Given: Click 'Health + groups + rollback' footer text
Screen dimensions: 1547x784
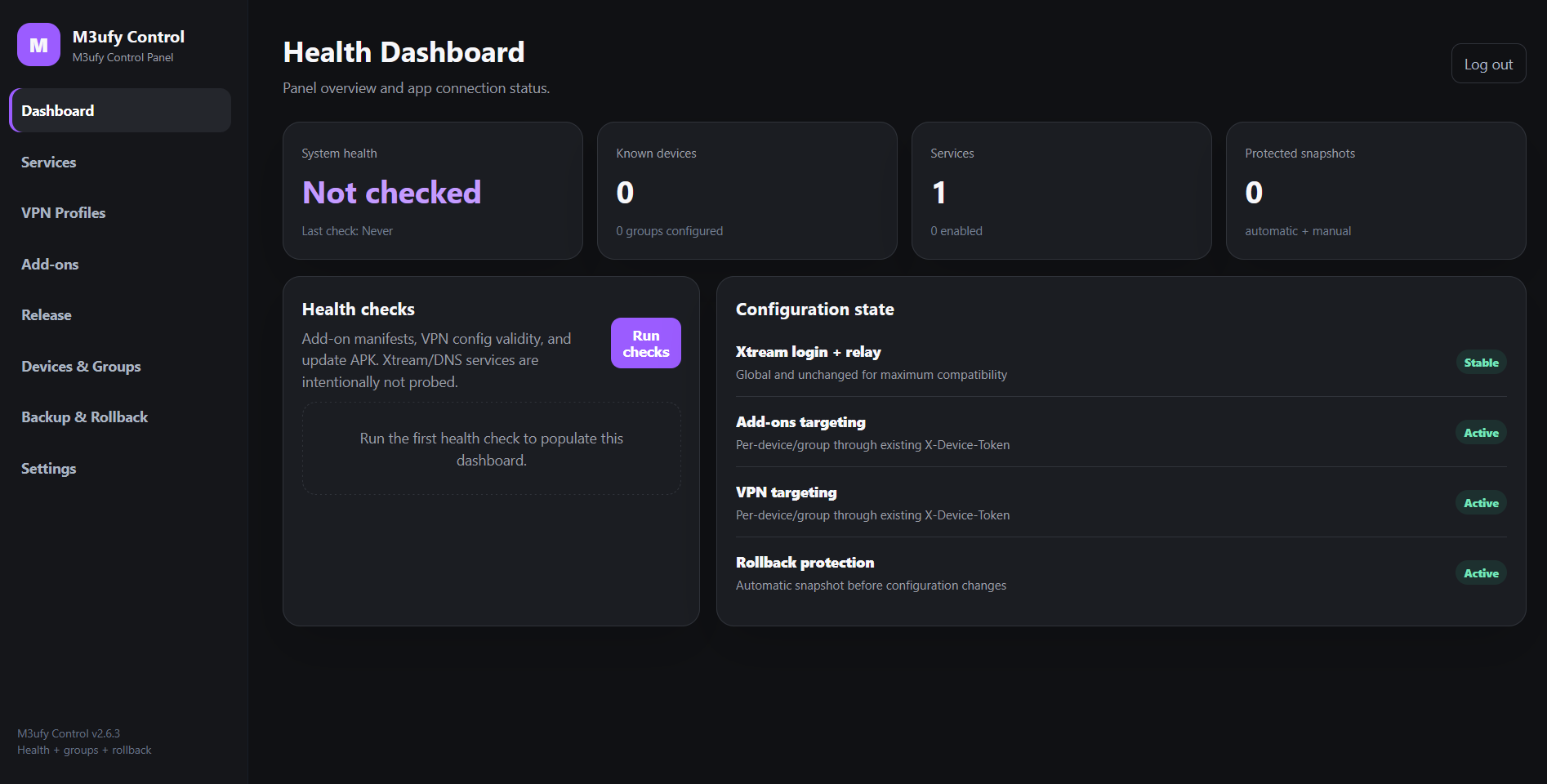Looking at the screenshot, I should click(x=84, y=750).
